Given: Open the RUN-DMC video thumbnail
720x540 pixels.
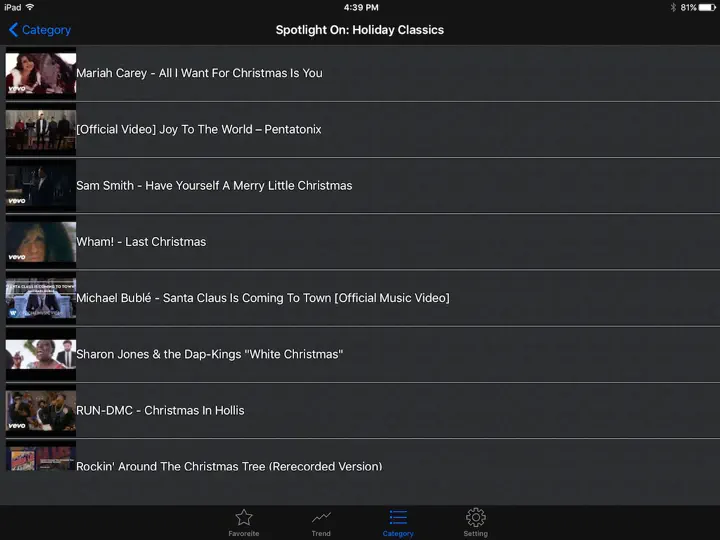Looking at the screenshot, I should coord(41,411).
